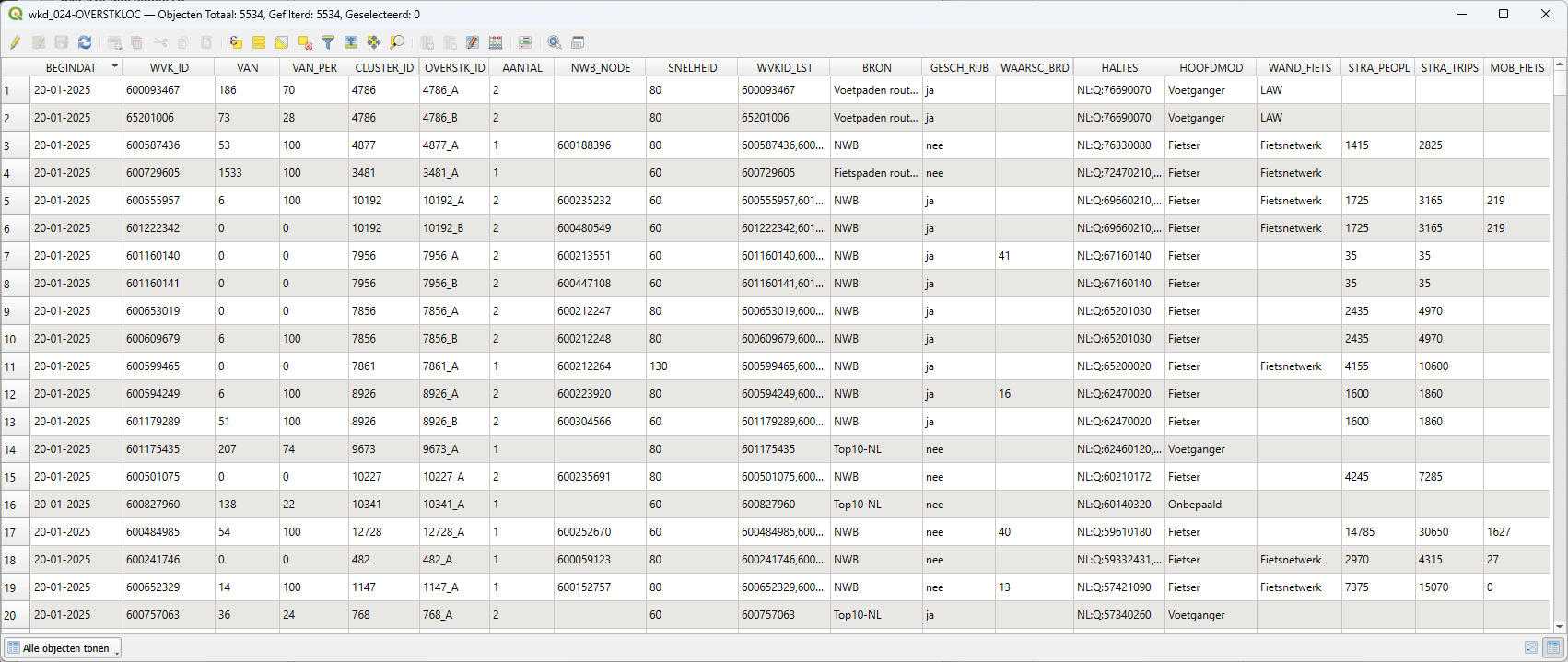Image resolution: width=1568 pixels, height=662 pixels.
Task: Click cell '4786_B' in OVERSTK_ID column
Action: (x=454, y=118)
